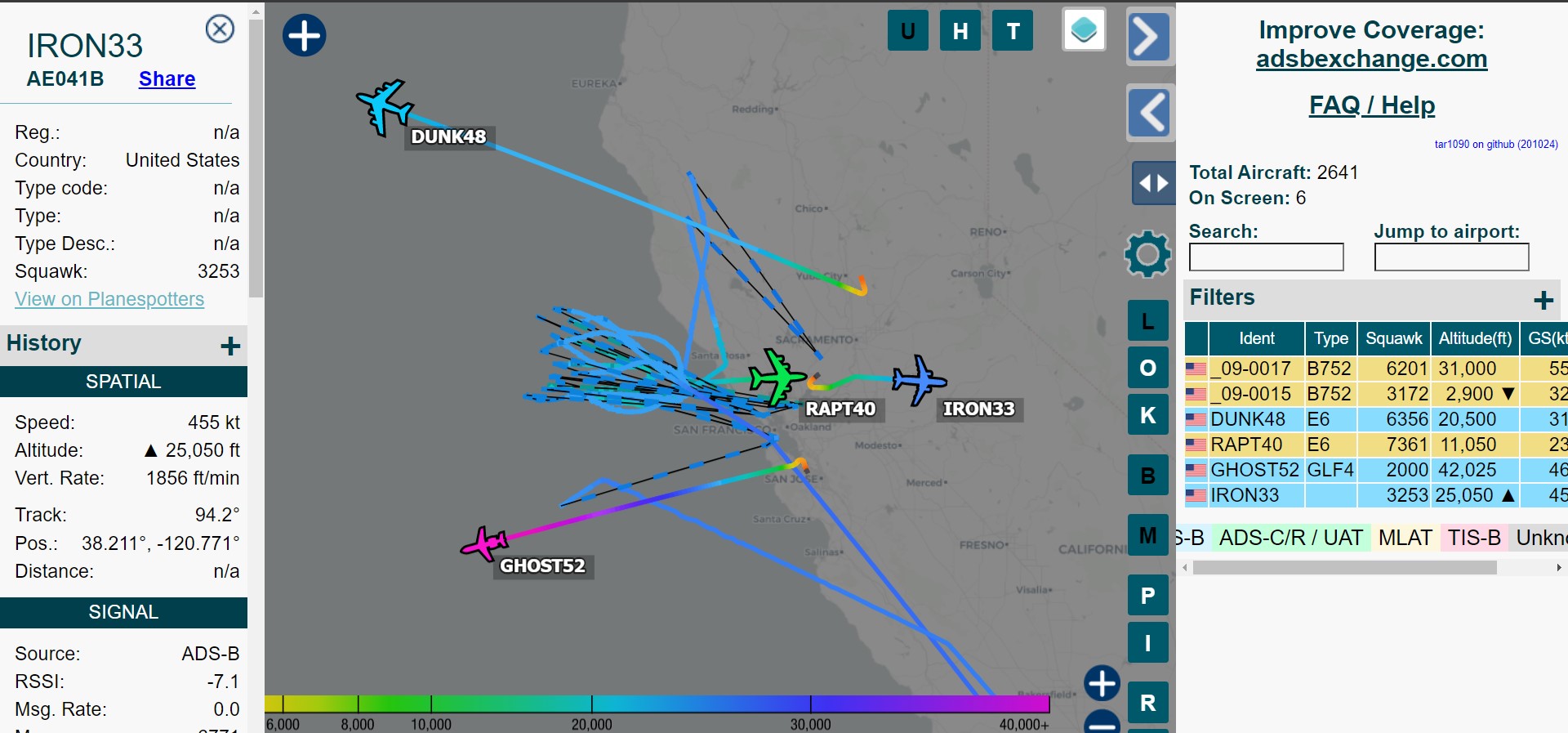Expand the Filters section
This screenshot has width=1568, height=733.
point(1543,300)
